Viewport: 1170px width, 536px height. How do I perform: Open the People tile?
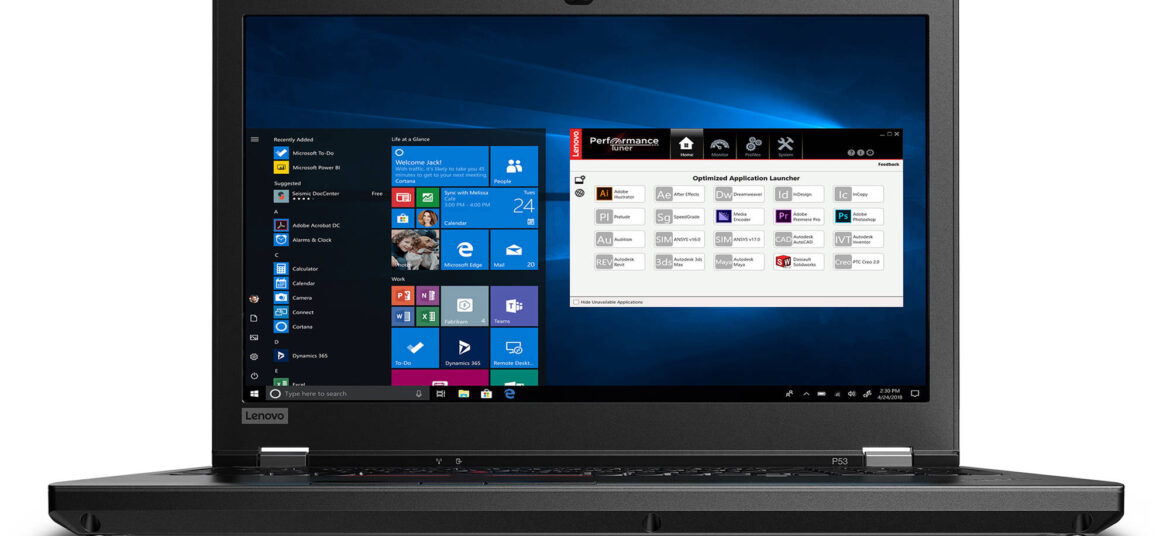click(514, 166)
